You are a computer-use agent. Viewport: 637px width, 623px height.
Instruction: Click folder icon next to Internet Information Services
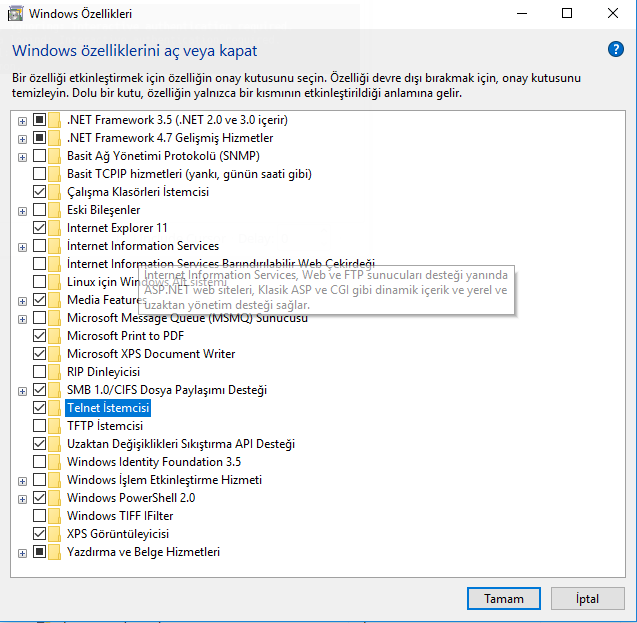[x=54, y=246]
